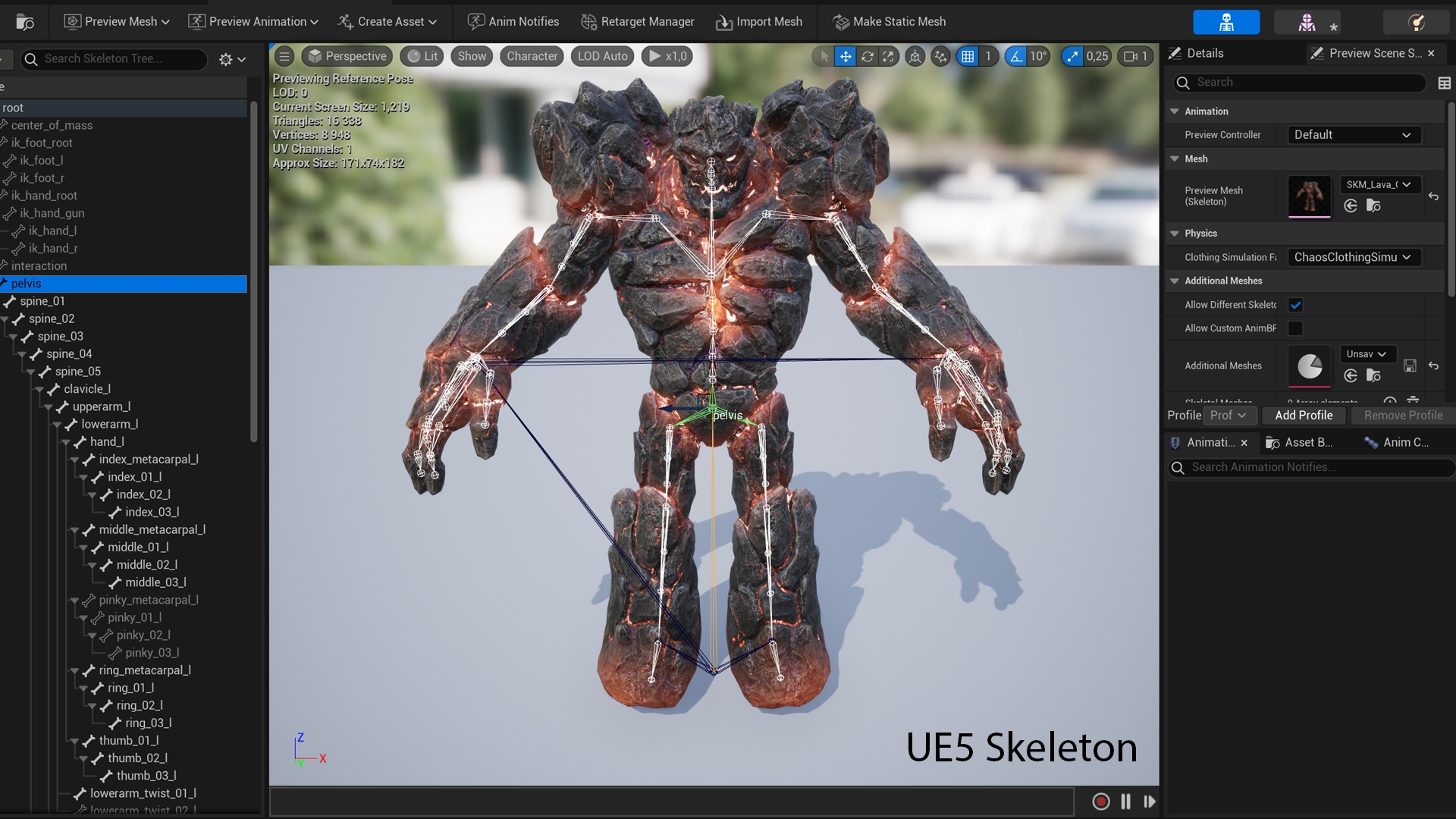Open the viewport options hamburger menu
Image resolution: width=1456 pixels, height=819 pixels.
[284, 55]
